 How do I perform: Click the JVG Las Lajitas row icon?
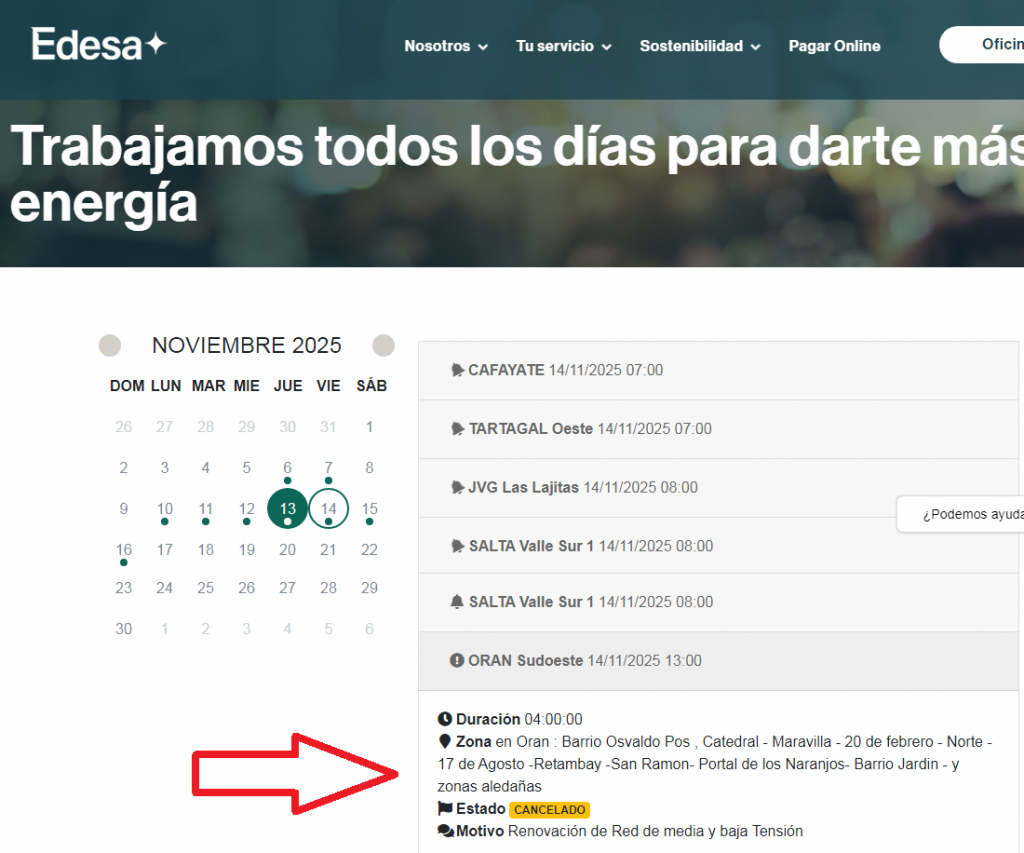tap(457, 488)
